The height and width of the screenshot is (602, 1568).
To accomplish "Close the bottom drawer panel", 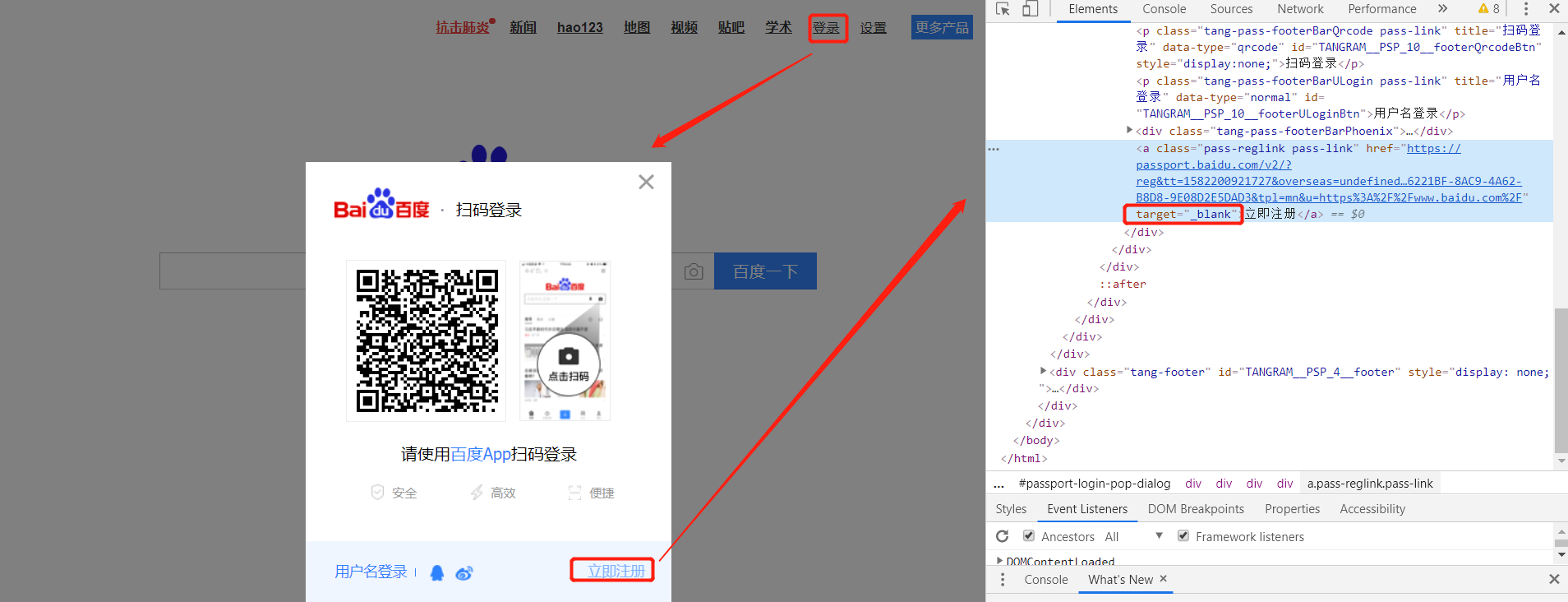I will (x=1554, y=580).
